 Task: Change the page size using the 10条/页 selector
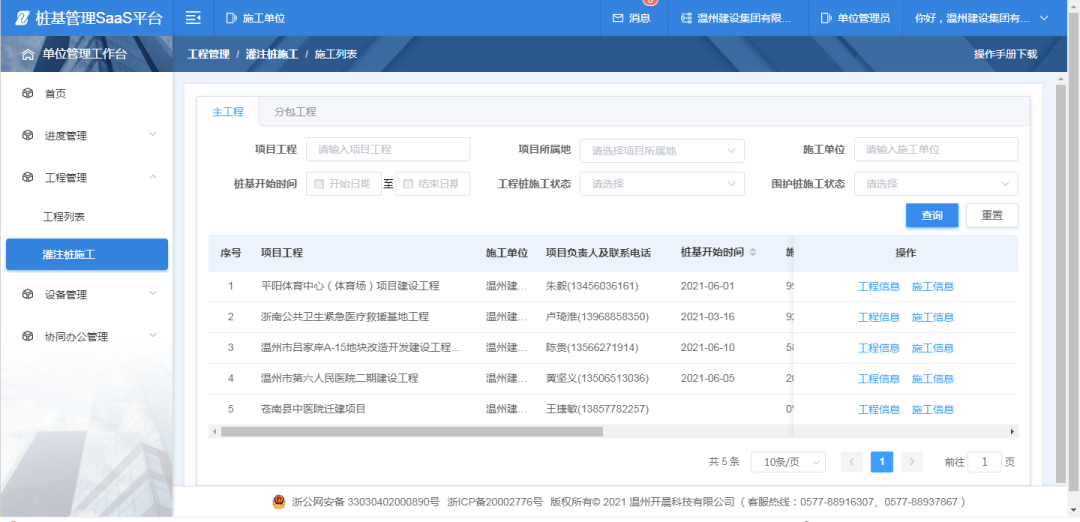click(x=788, y=462)
